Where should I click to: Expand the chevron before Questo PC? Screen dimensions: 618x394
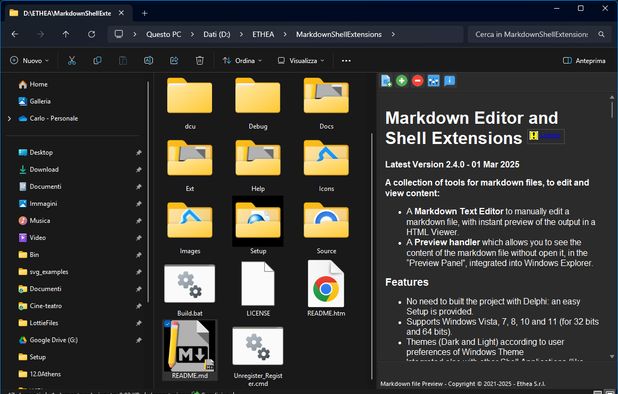[135, 34]
